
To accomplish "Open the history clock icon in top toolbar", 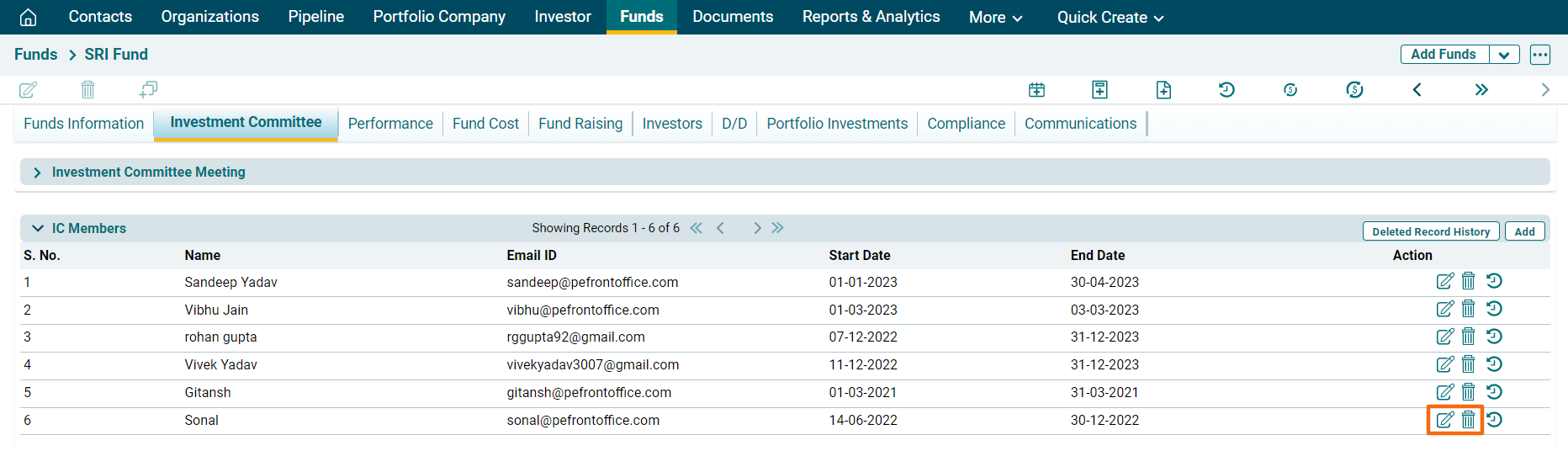I will coord(1226,90).
